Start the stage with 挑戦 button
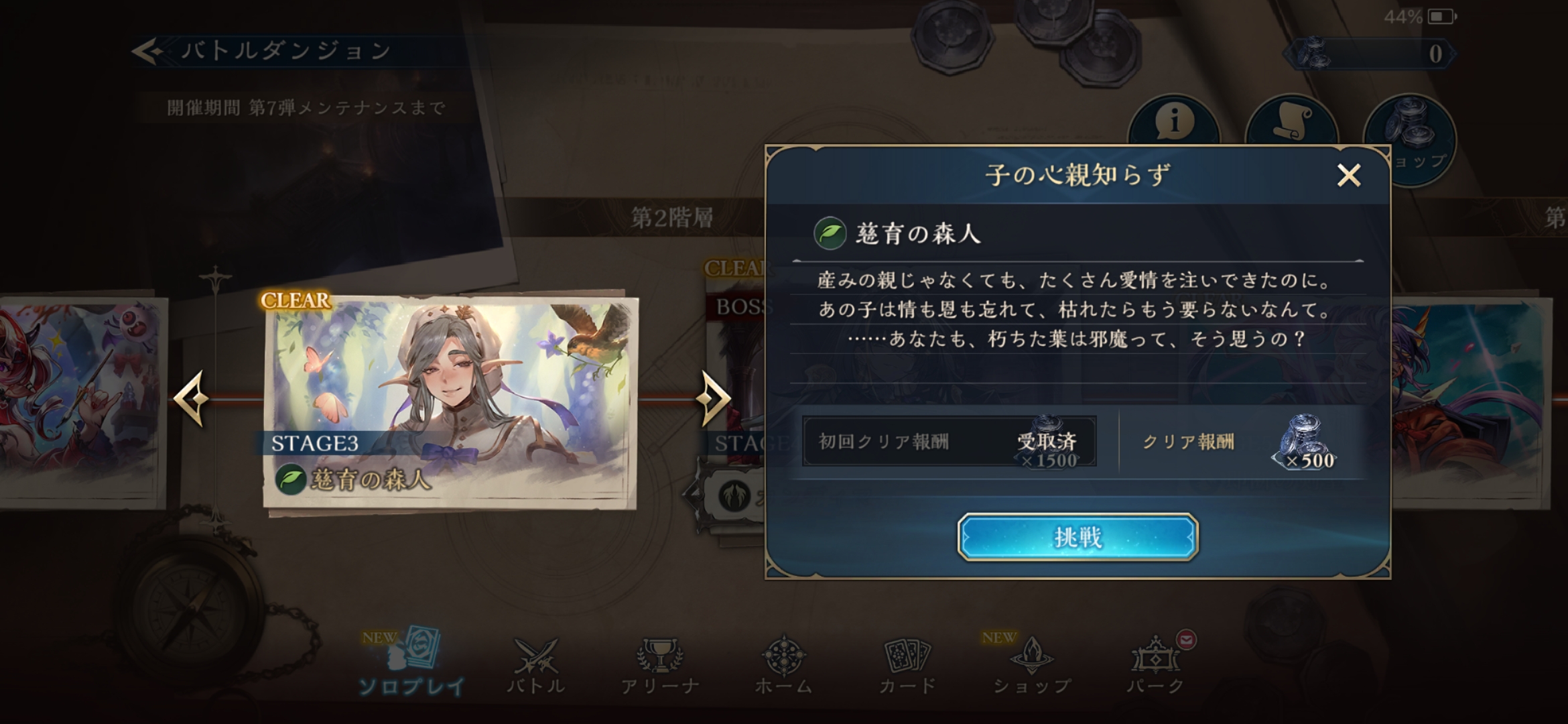 tap(1077, 536)
